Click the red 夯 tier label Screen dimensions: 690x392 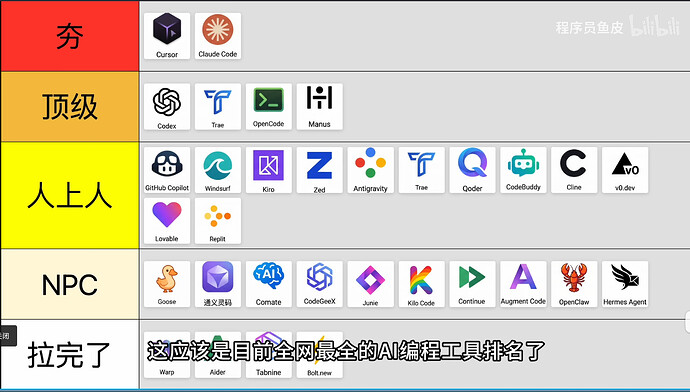[x=70, y=36]
